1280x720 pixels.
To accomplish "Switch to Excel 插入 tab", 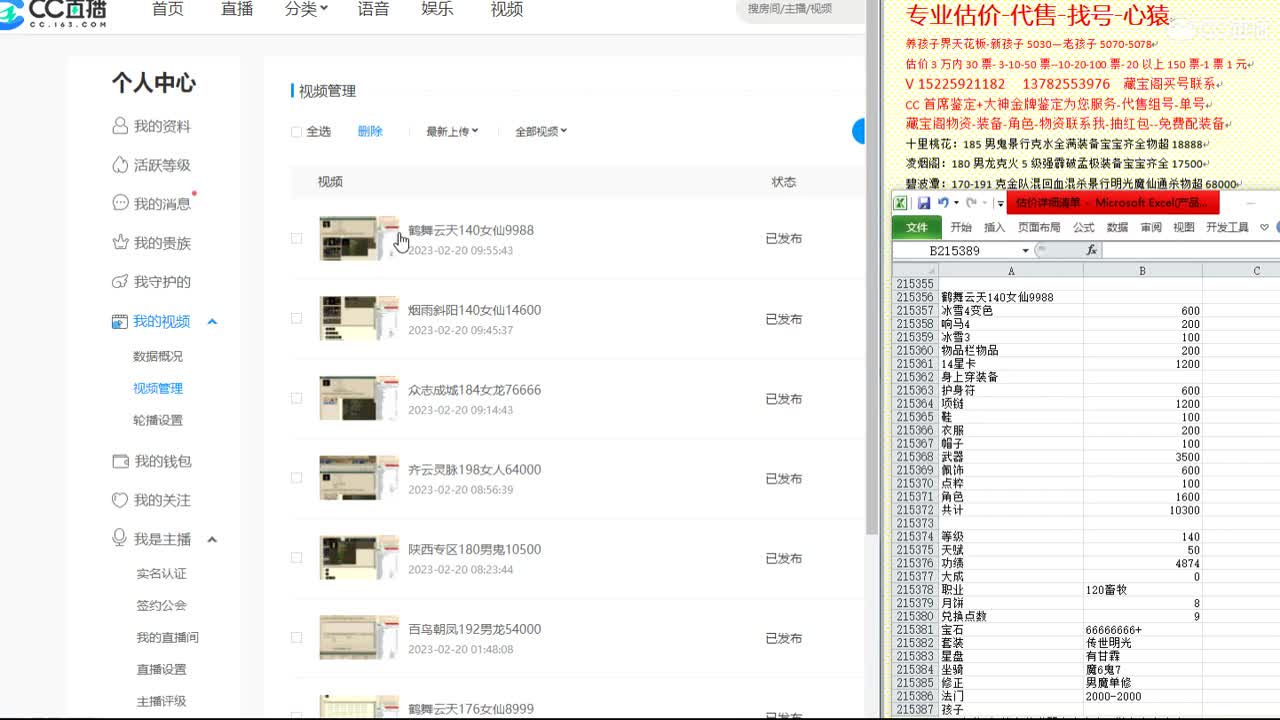I will [995, 227].
